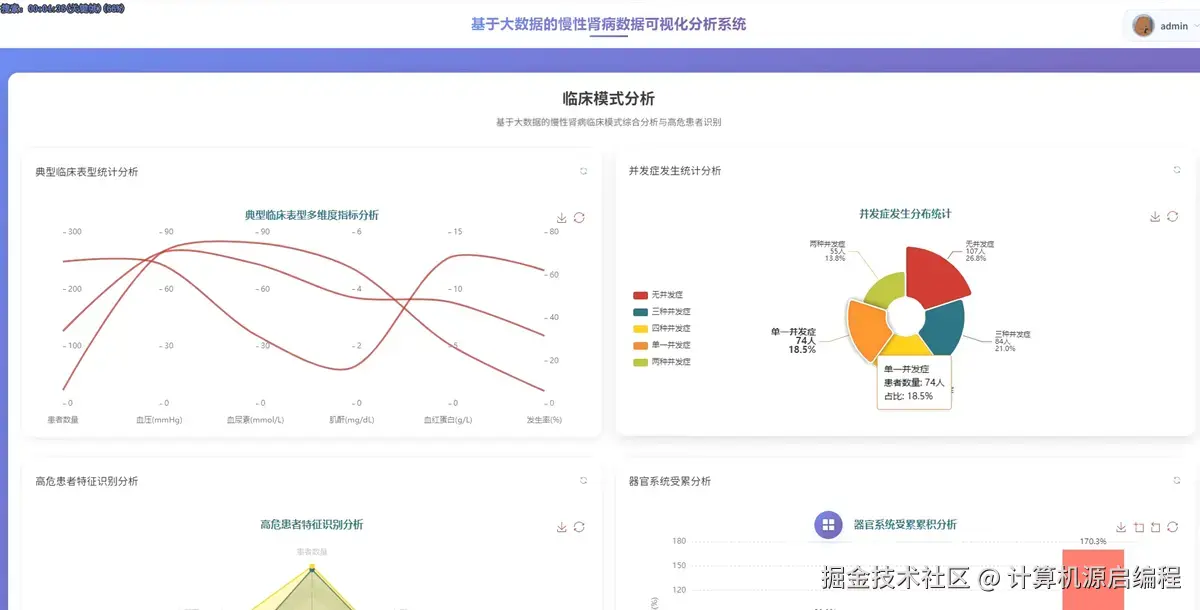Image resolution: width=1200 pixels, height=610 pixels.
Task: Refresh the 高危患者特征识别分析 card
Action: pyautogui.click(x=583, y=481)
